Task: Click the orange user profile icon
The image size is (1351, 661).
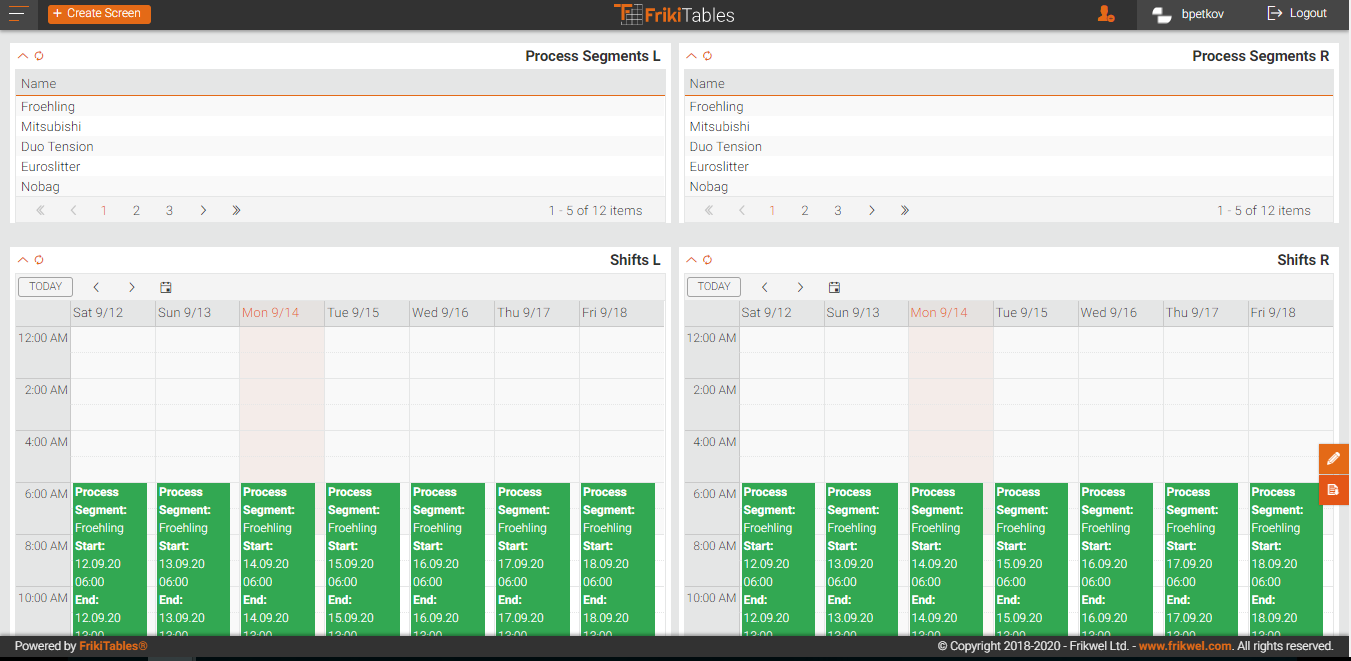Action: click(1105, 14)
